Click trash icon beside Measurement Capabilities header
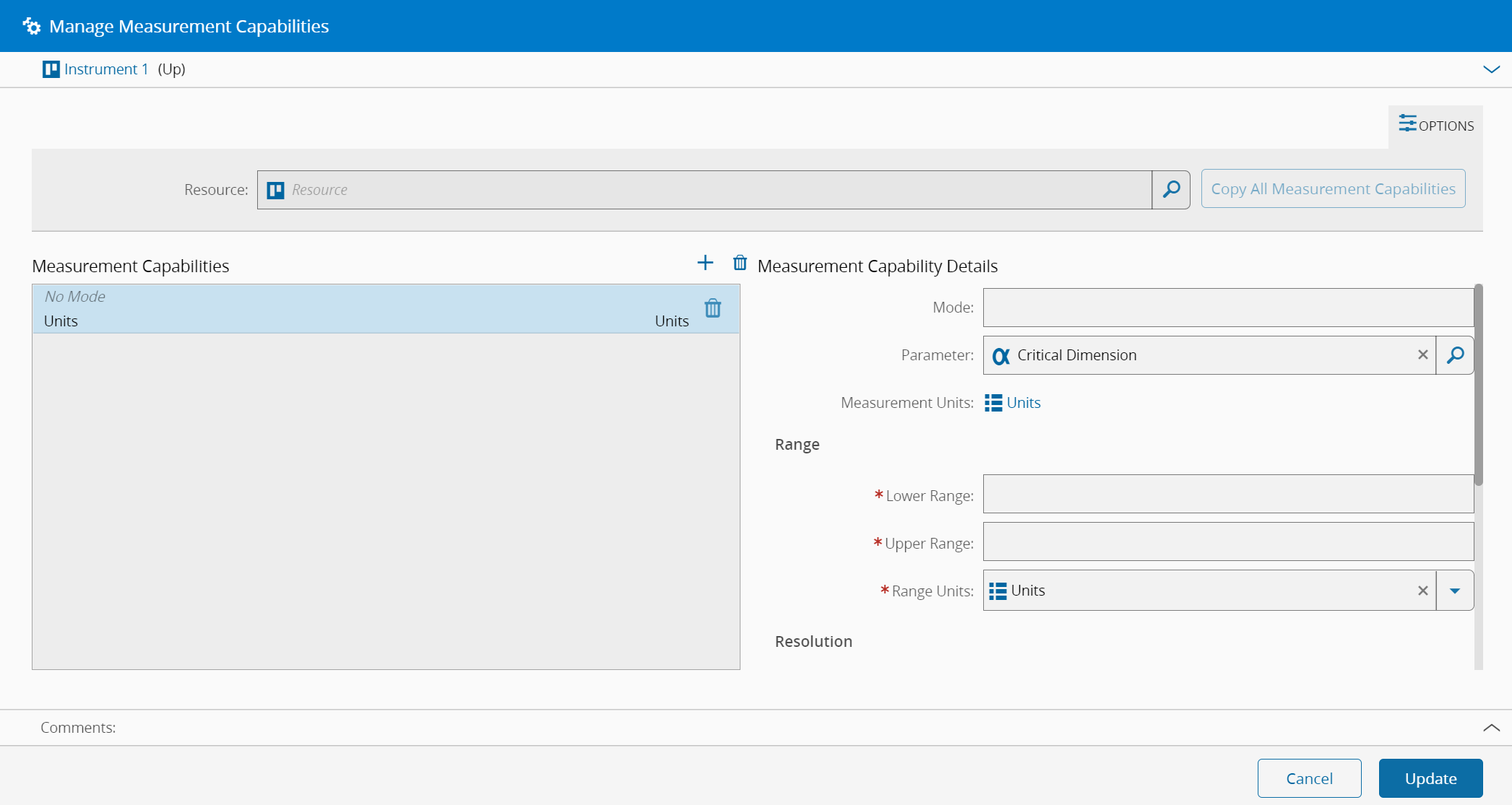 coord(740,263)
